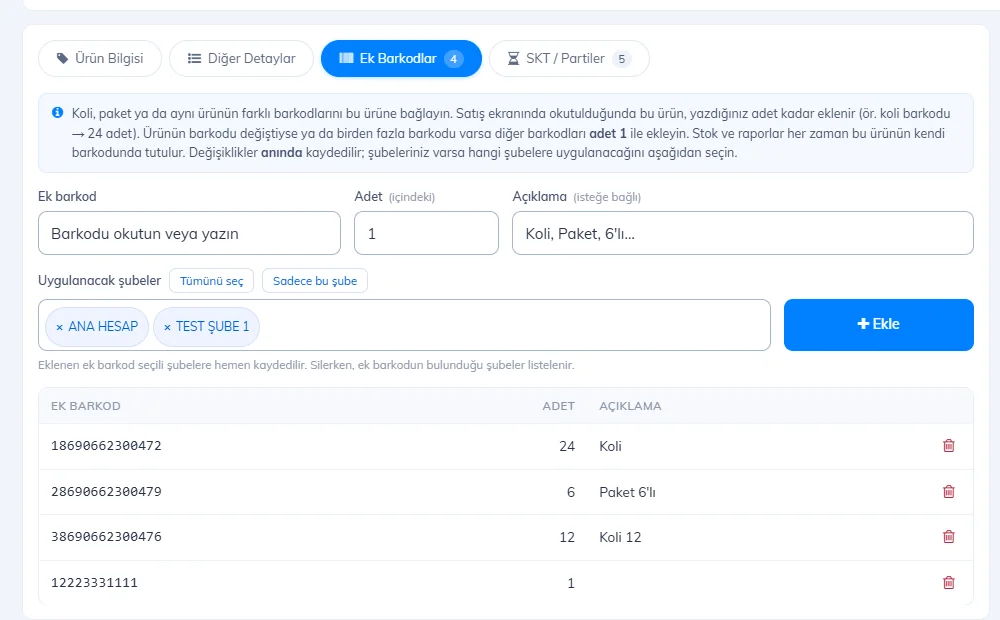The height and width of the screenshot is (620, 1000).
Task: Click the AÇIKLAMA column header
Action: [x=630, y=406]
